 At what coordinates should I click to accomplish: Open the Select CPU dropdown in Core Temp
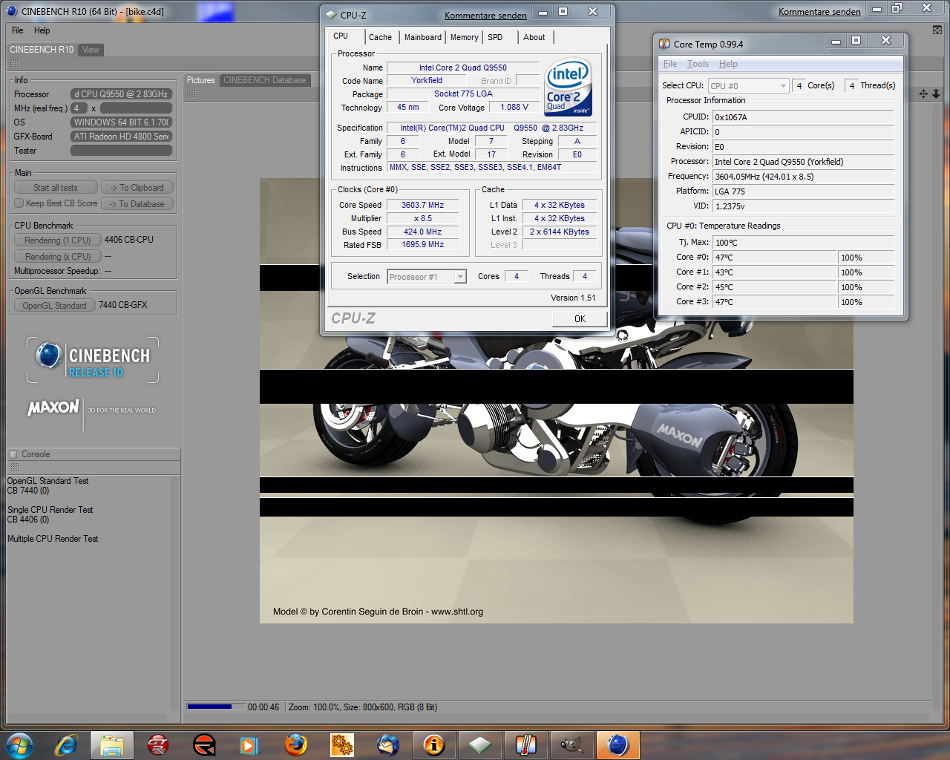coord(749,85)
